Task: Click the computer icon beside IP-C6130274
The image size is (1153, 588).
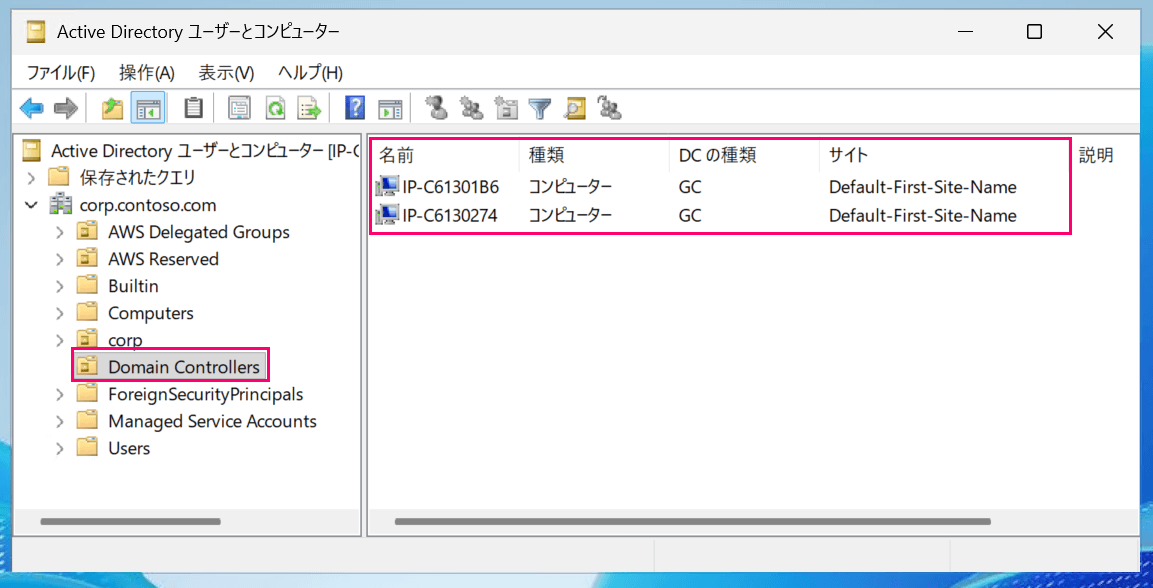Action: click(x=387, y=215)
